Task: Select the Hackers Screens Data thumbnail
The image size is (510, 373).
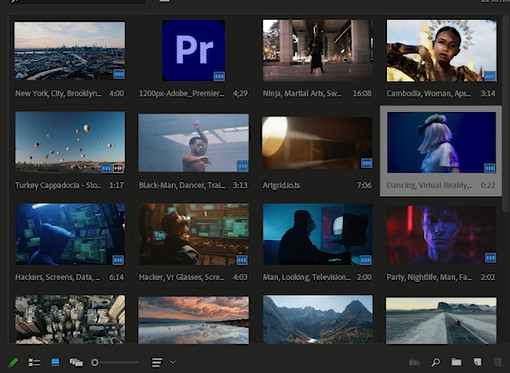Action: pyautogui.click(x=70, y=234)
